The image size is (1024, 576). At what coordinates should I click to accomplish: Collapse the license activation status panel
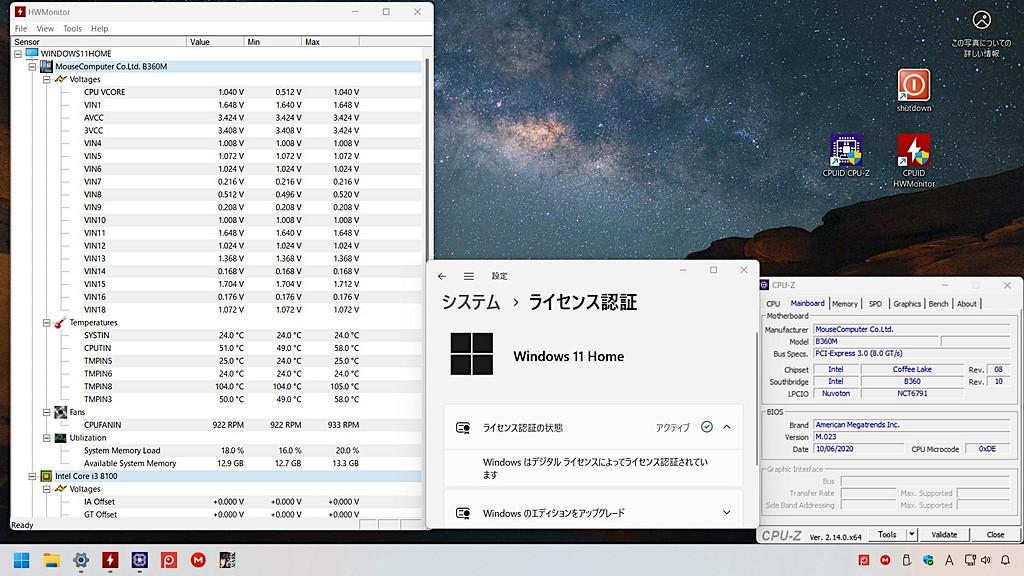pos(727,427)
